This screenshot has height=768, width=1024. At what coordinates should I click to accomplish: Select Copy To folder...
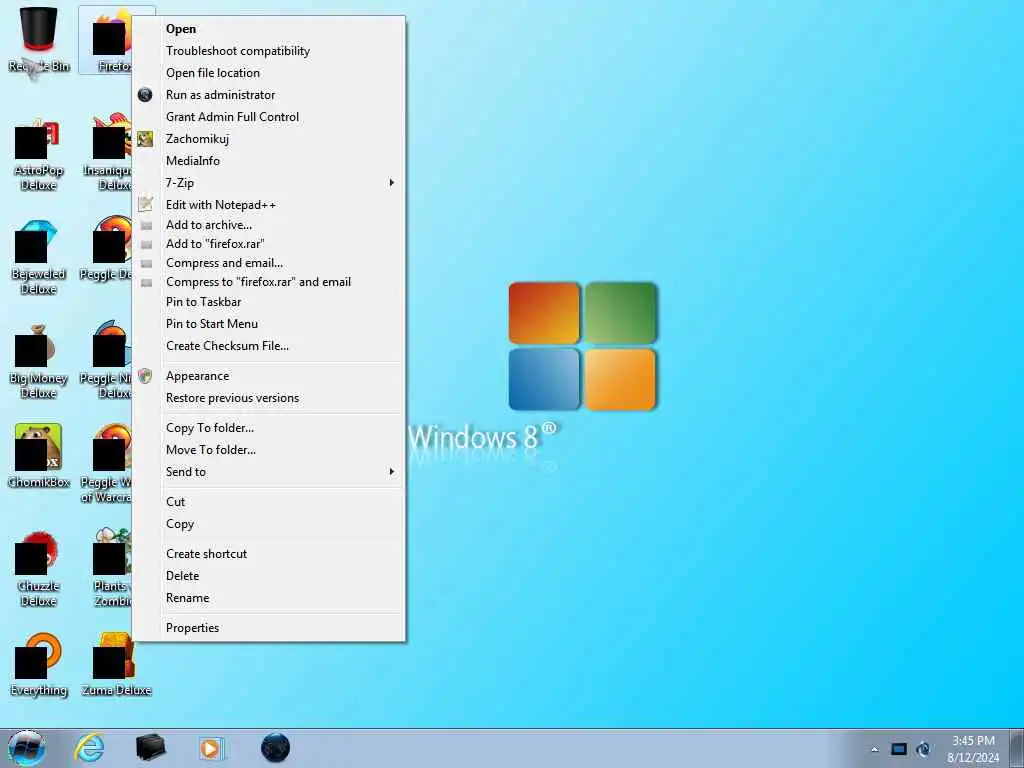(x=269, y=428)
